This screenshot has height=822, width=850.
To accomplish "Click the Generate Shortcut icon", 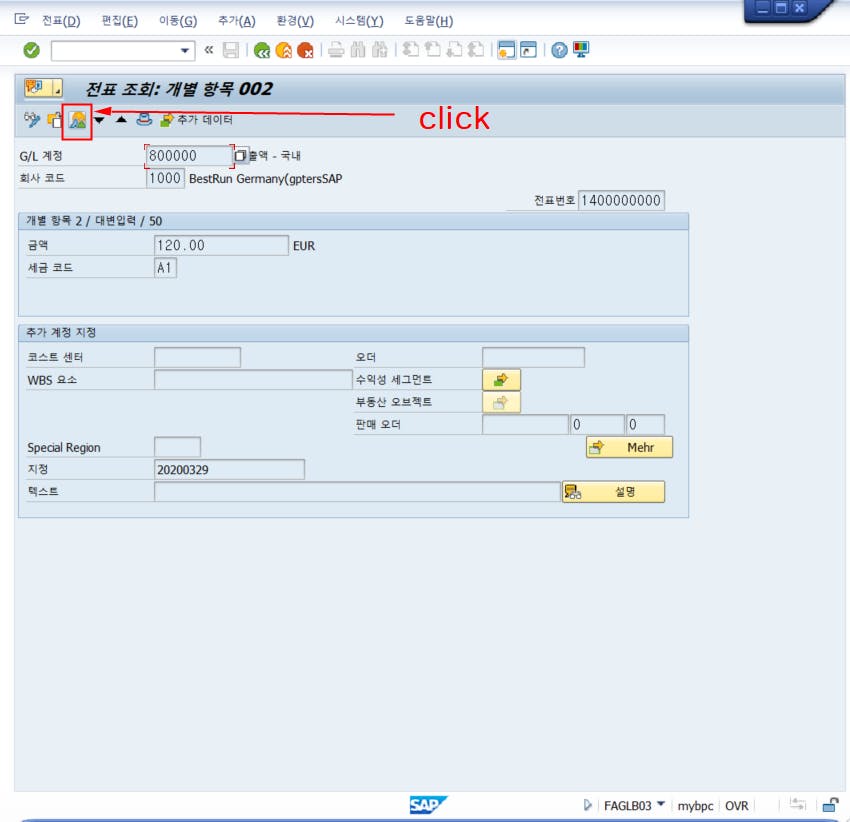I will tap(528, 50).
